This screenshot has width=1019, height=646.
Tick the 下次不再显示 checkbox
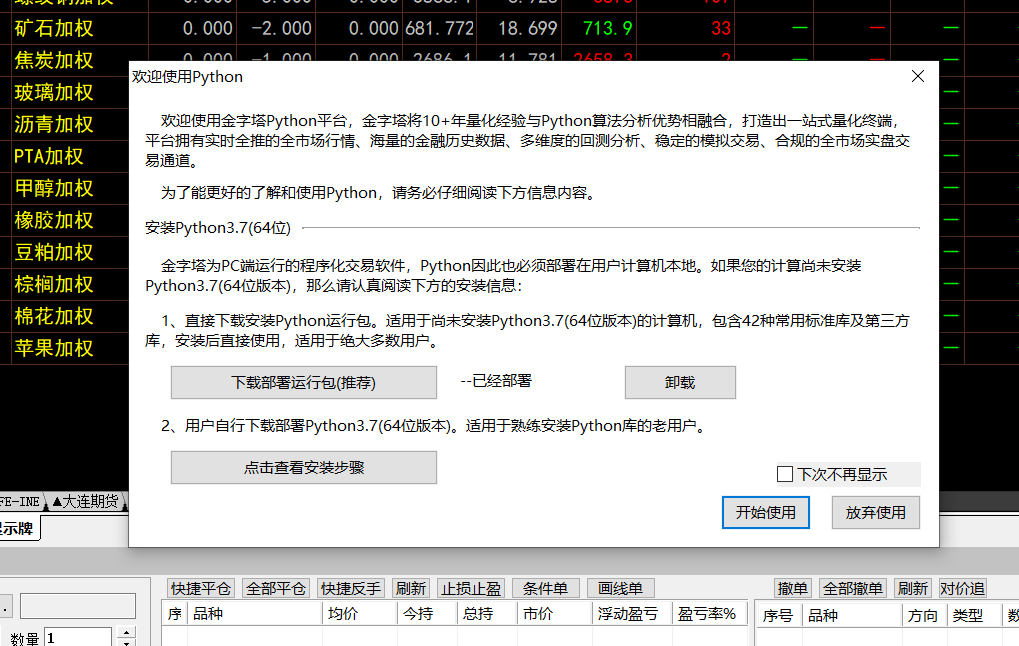(x=785, y=474)
